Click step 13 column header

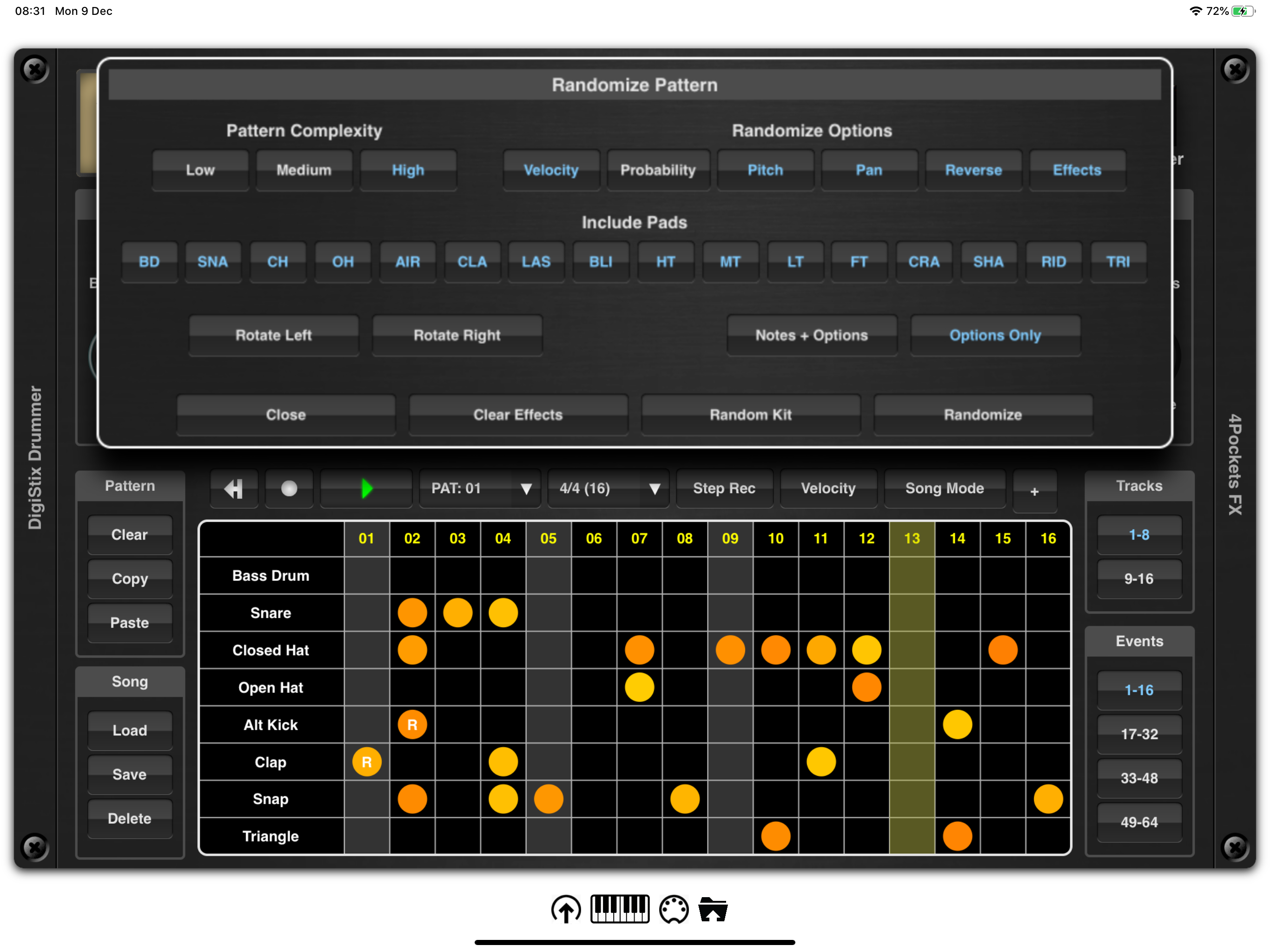click(x=911, y=539)
